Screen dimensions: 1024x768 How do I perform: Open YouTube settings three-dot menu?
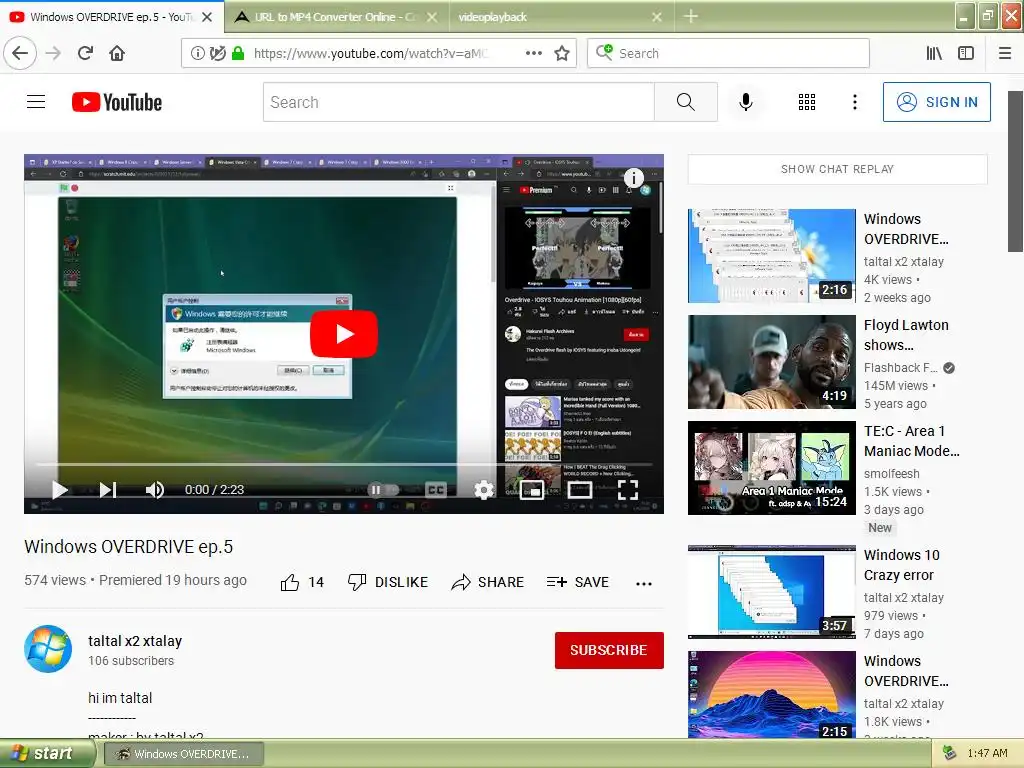[x=855, y=102]
